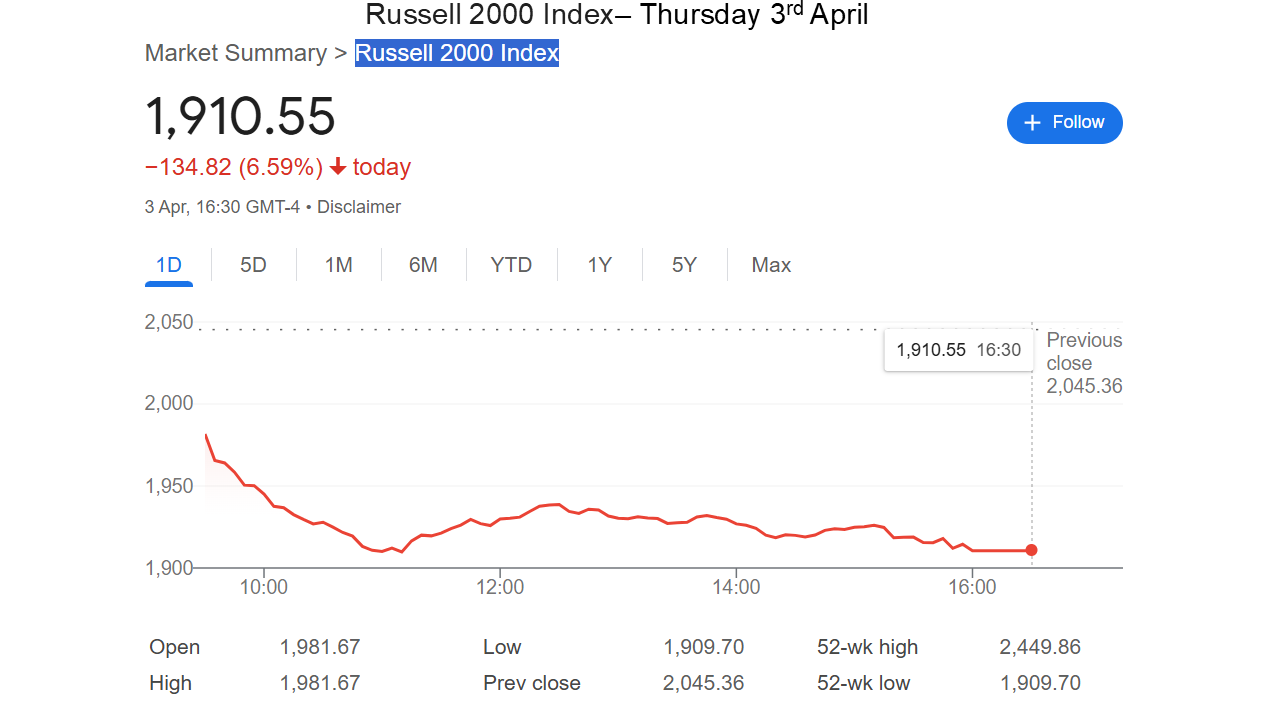Open the 1M time range tab

pos(338,265)
